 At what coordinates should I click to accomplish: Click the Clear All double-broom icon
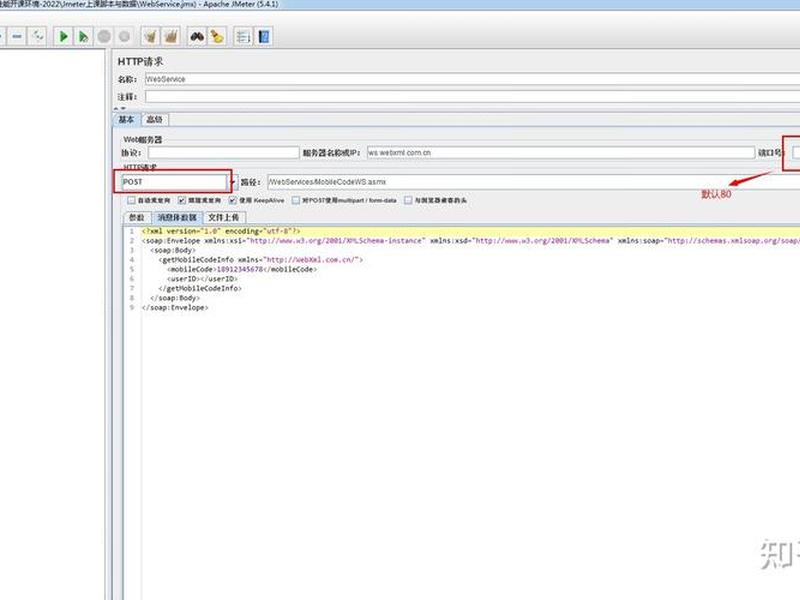coord(171,37)
